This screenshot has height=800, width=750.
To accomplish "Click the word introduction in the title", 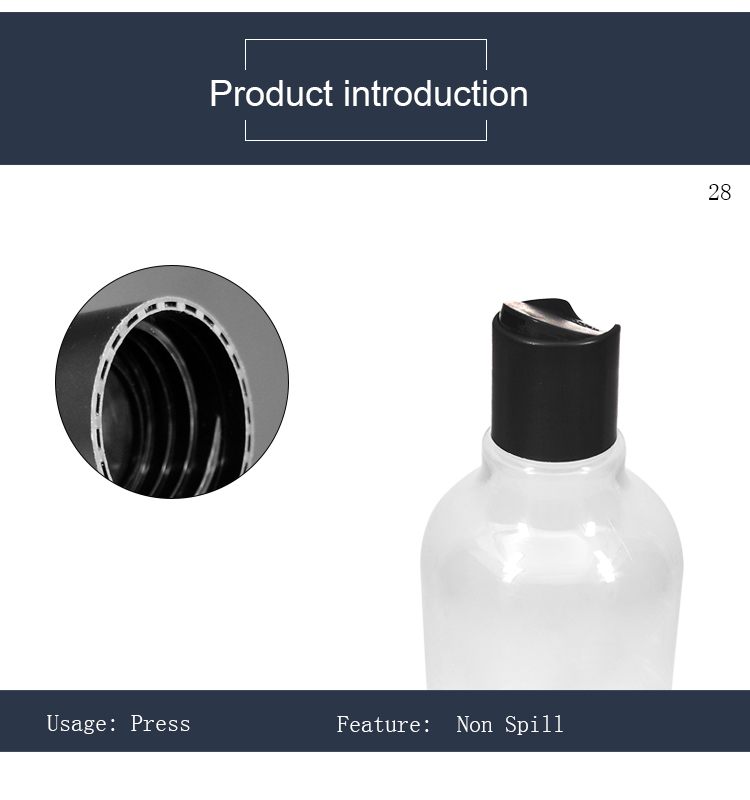I will pos(436,94).
